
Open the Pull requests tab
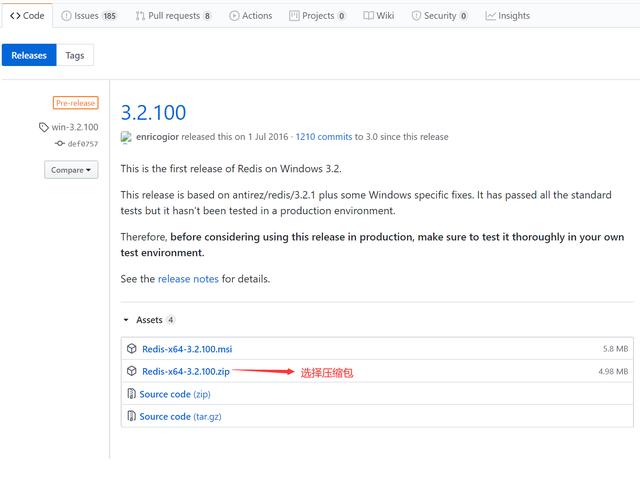[x=173, y=16]
